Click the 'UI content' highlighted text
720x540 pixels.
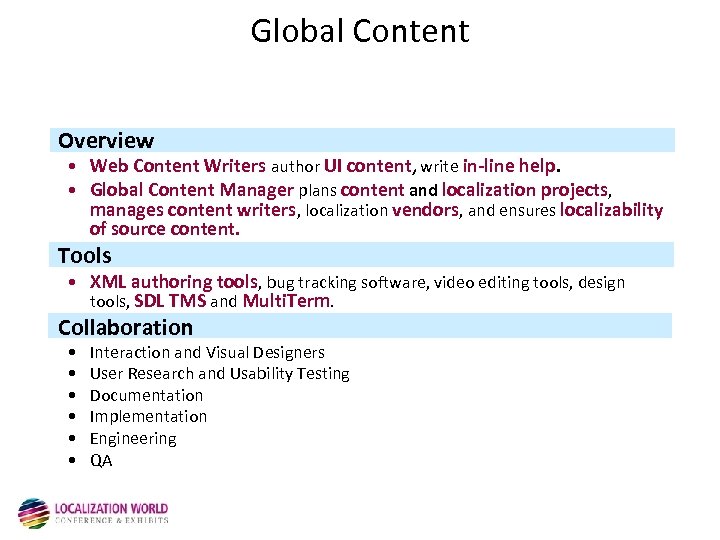coord(368,166)
